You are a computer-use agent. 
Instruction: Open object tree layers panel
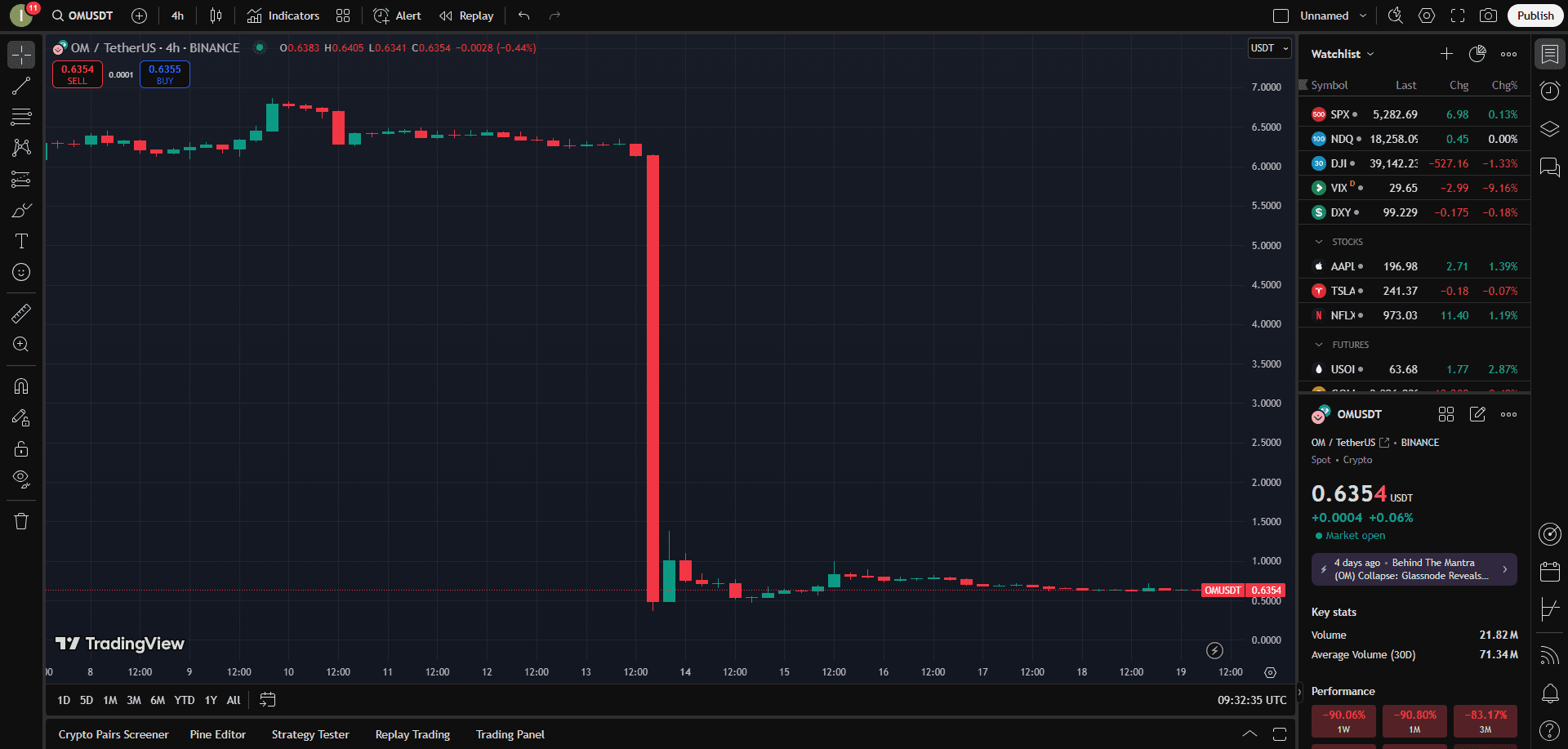pyautogui.click(x=1550, y=129)
